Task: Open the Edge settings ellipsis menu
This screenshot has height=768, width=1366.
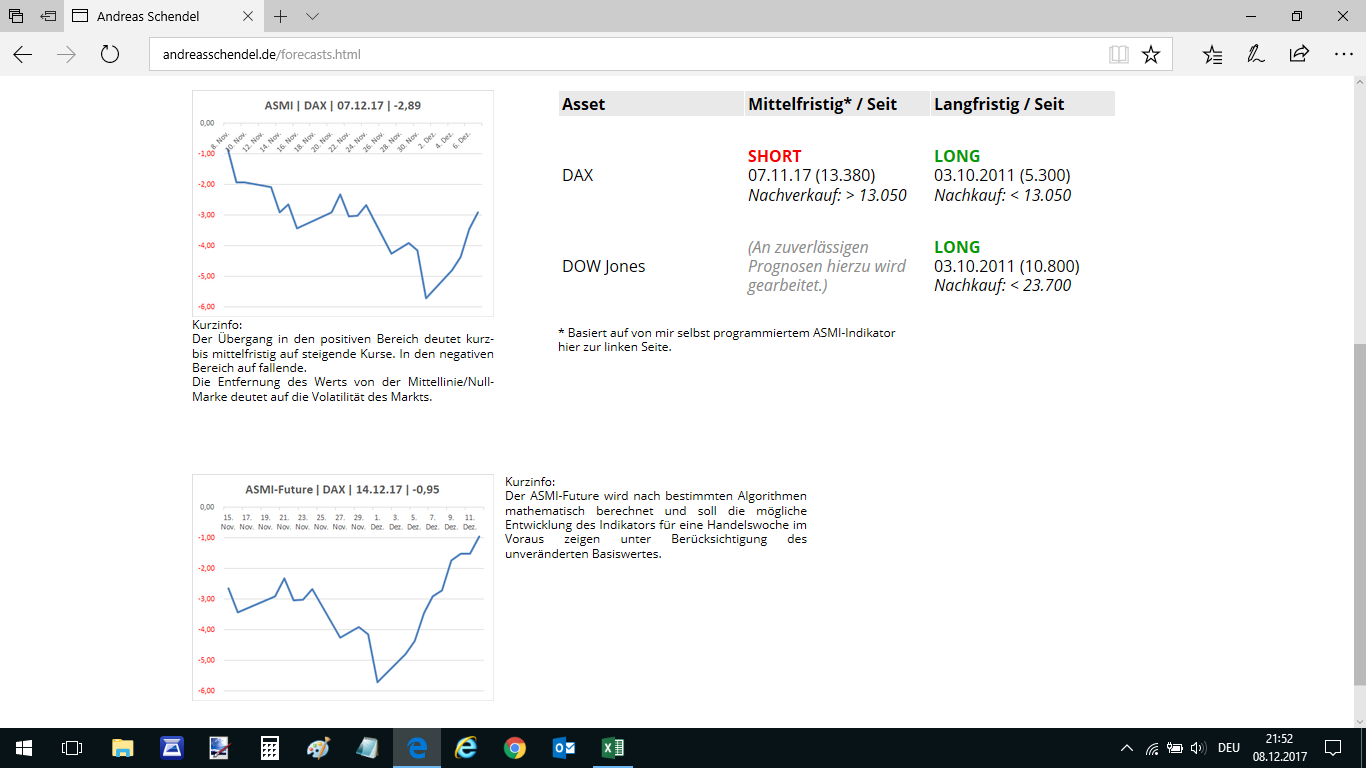Action: (1343, 54)
